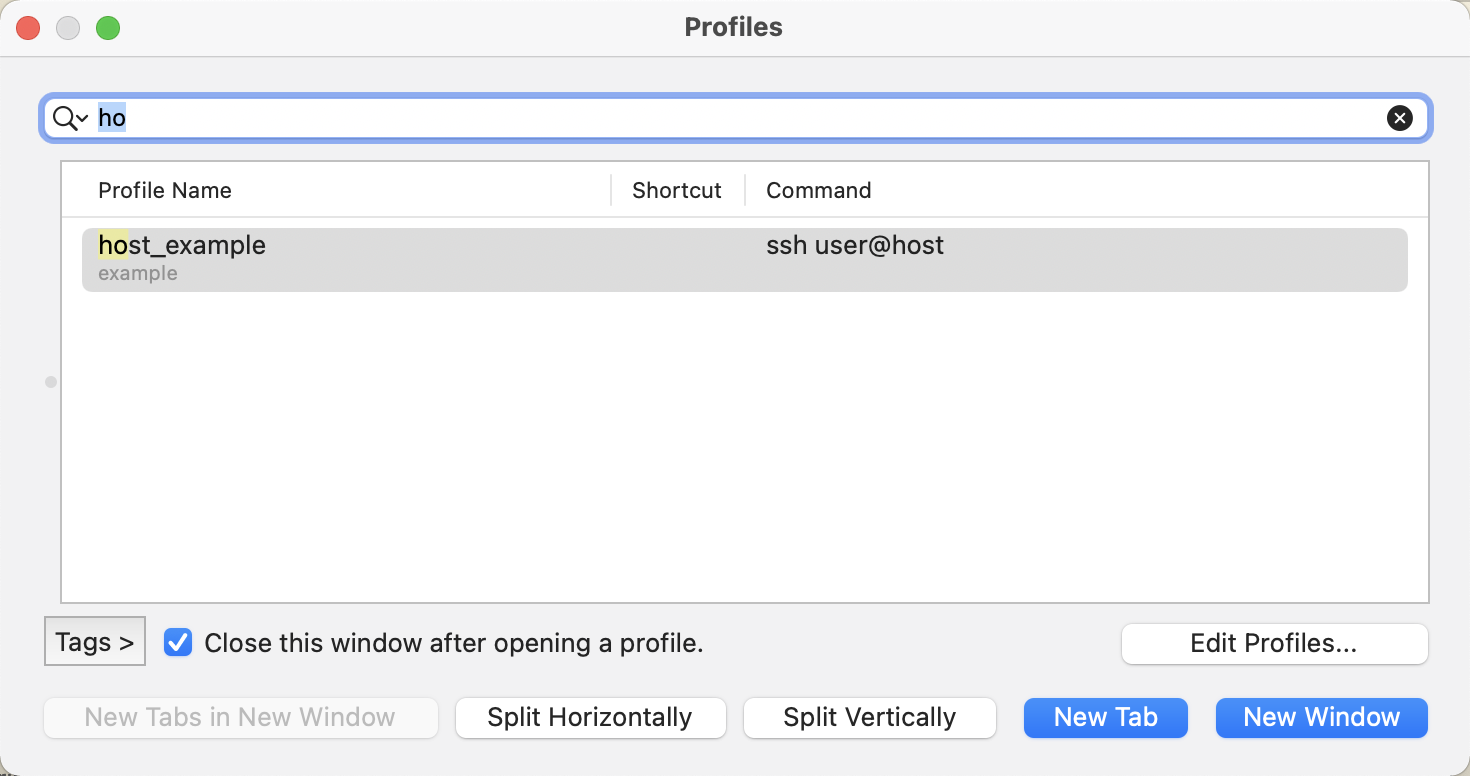
Task: Sort profiles by the Profile Name column
Action: coord(164,190)
